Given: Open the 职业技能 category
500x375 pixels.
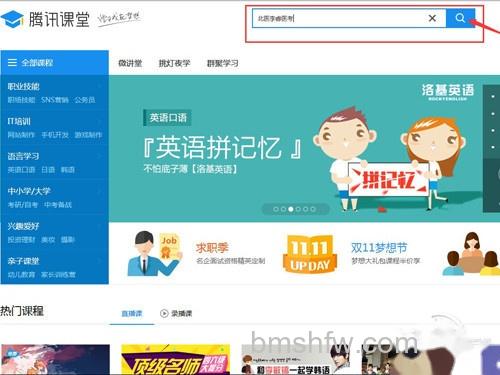Looking at the screenshot, I should [x=24, y=87].
